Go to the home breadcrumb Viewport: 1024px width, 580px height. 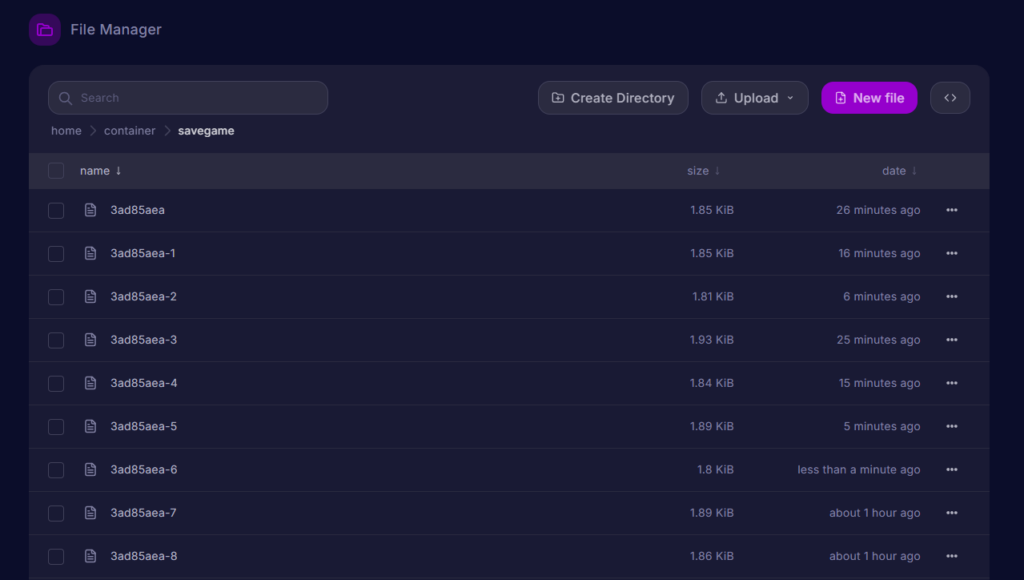[66, 131]
